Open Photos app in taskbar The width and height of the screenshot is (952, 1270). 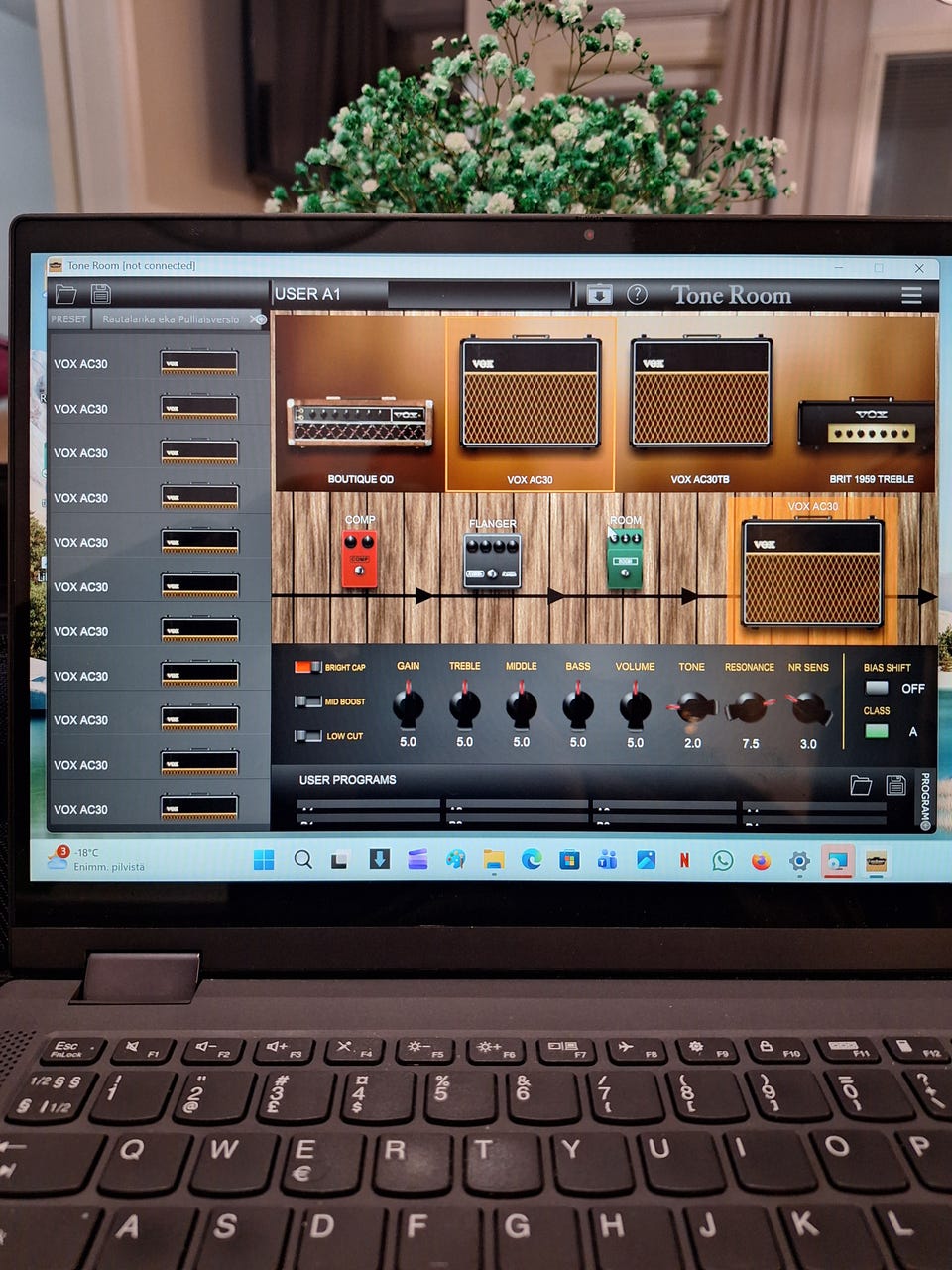click(646, 860)
